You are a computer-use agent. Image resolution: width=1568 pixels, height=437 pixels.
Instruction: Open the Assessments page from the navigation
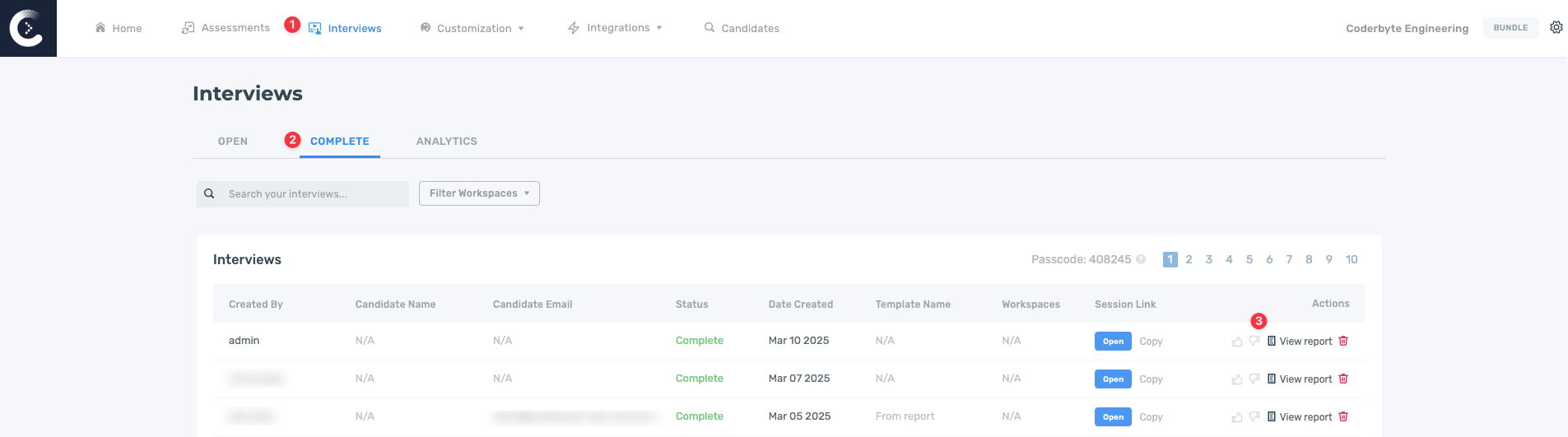[x=226, y=28]
